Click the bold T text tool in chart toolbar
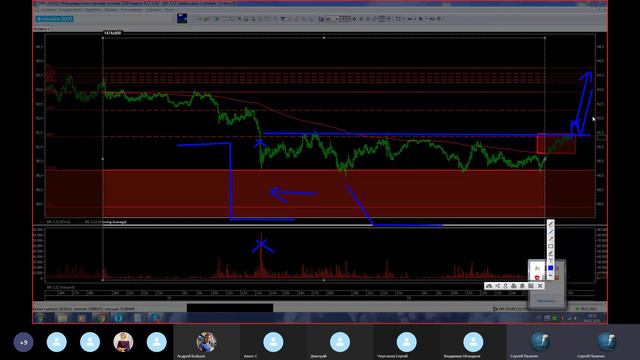The width and height of the screenshot is (640, 360). 282,19
